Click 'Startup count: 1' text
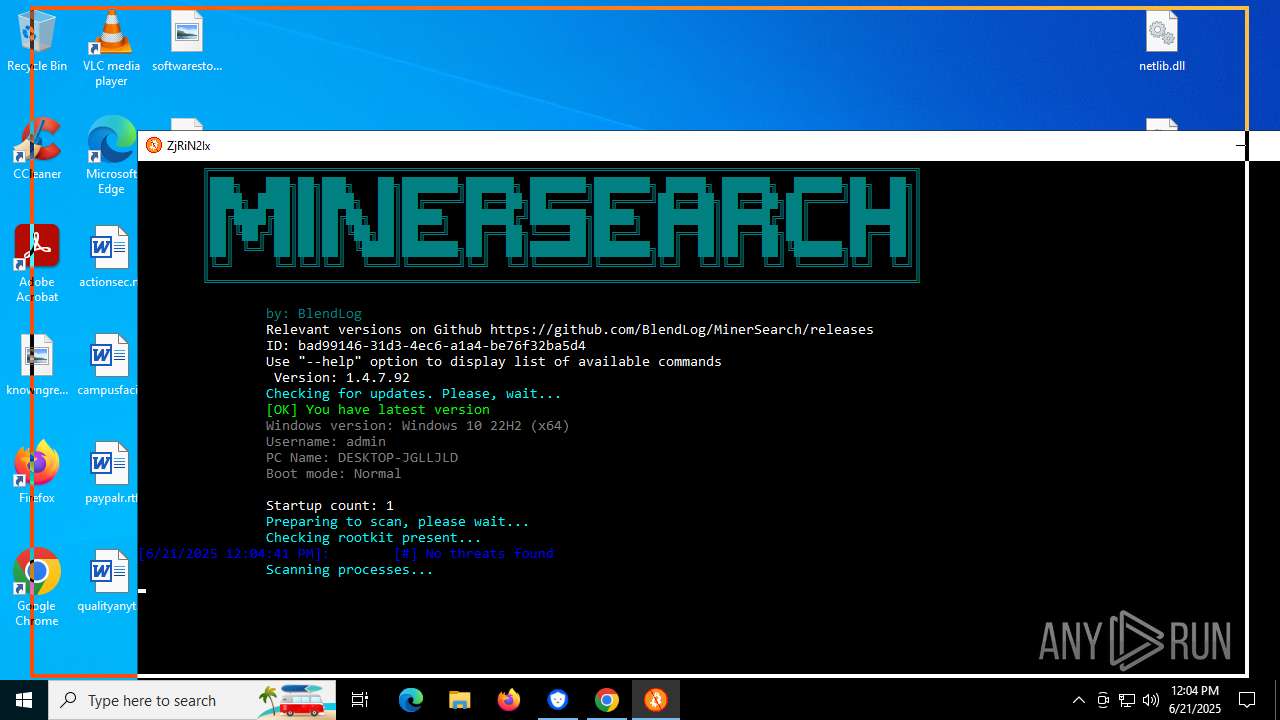1280x720 pixels. (x=330, y=505)
